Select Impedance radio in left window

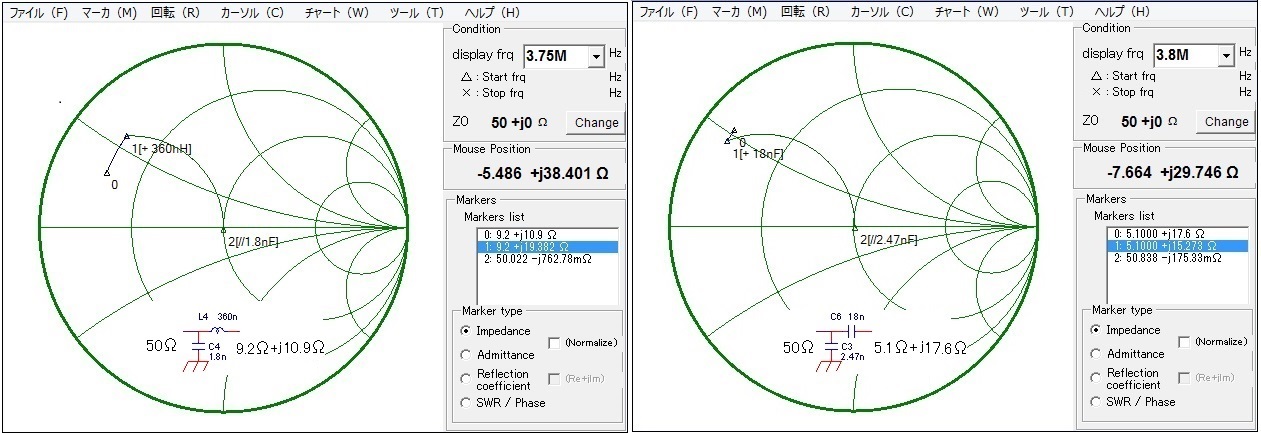[466, 331]
